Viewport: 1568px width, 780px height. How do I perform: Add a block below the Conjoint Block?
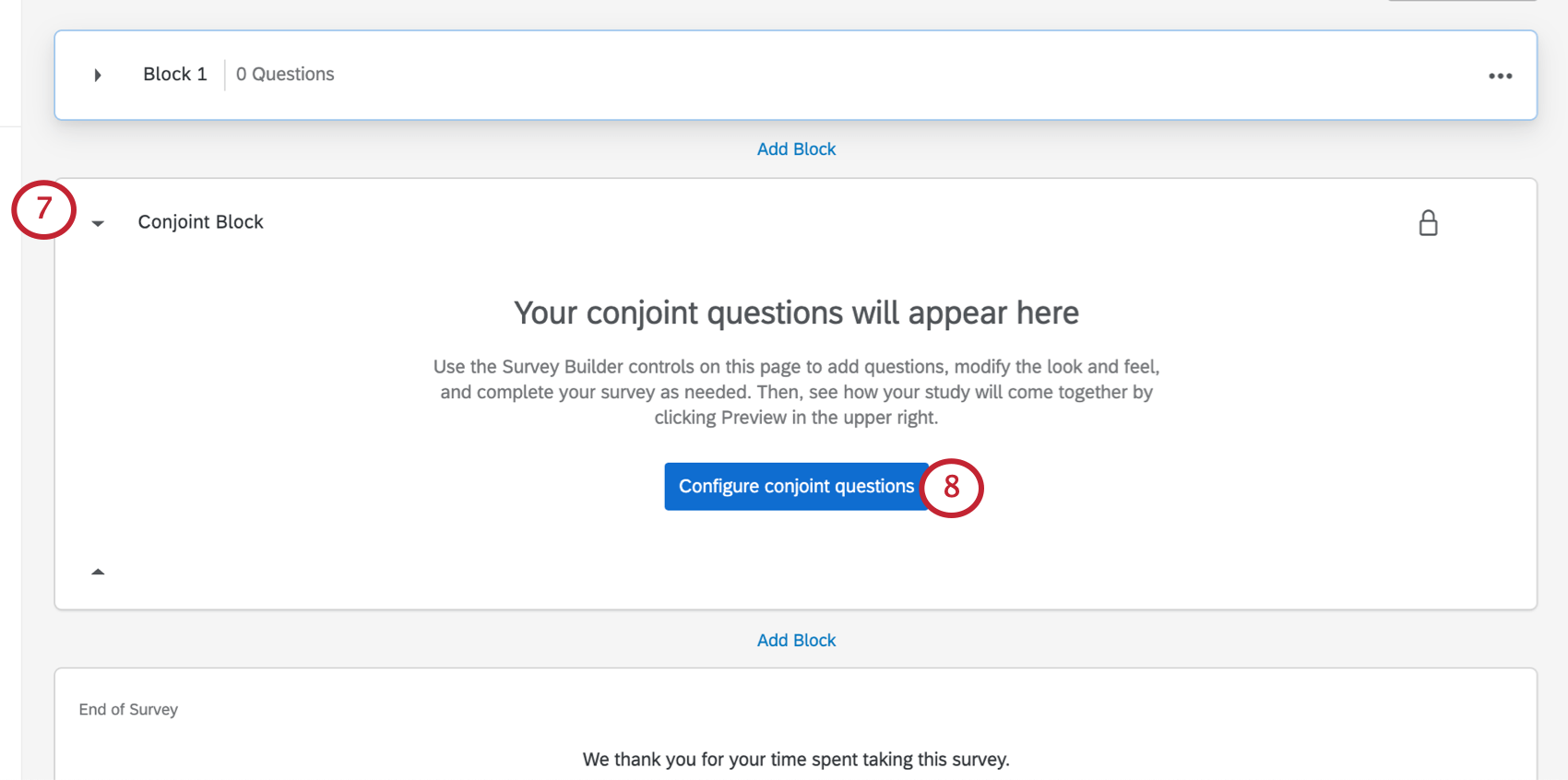(x=796, y=640)
